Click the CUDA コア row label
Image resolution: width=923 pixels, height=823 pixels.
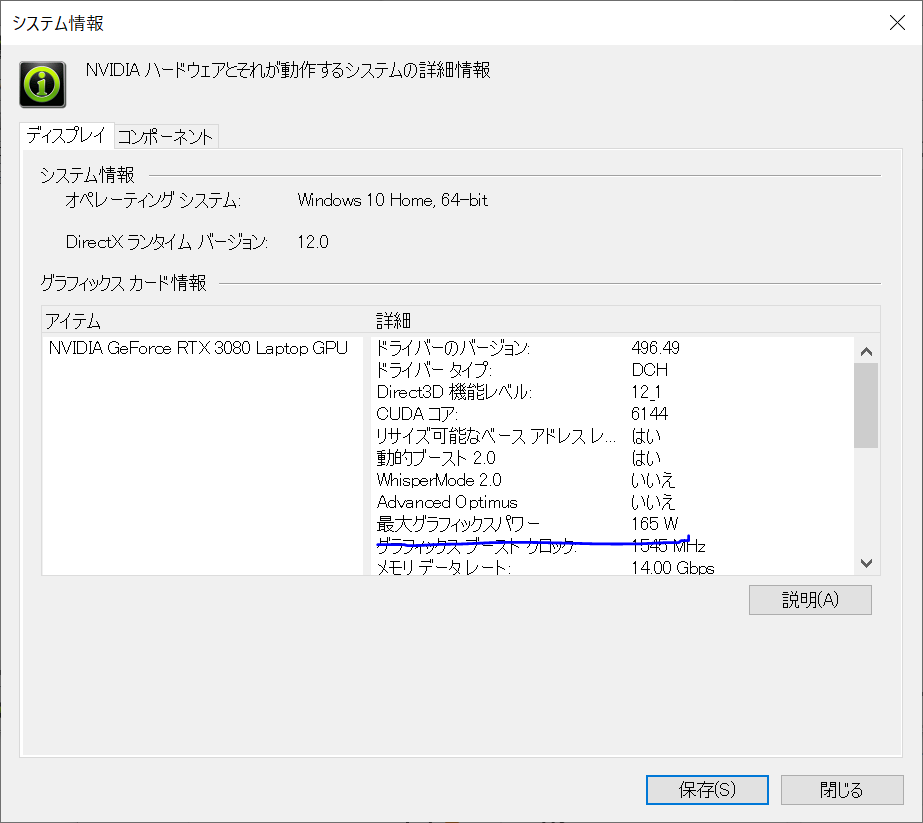pos(417,414)
